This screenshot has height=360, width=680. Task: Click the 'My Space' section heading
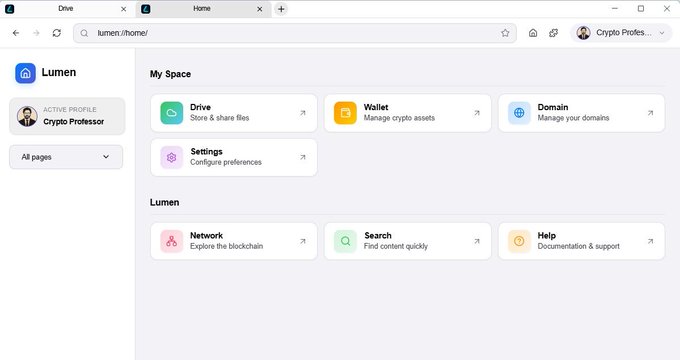click(x=170, y=74)
